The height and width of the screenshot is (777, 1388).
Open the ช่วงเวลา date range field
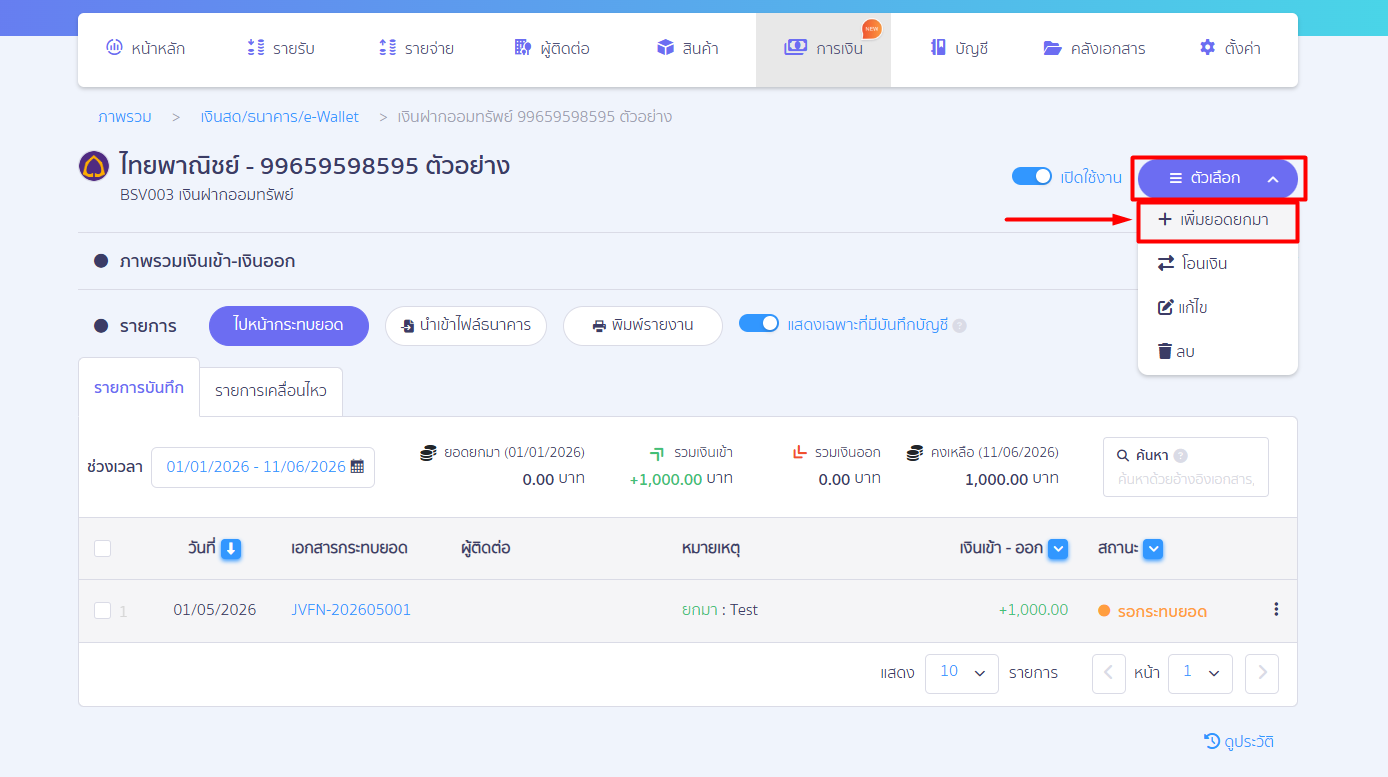(263, 467)
